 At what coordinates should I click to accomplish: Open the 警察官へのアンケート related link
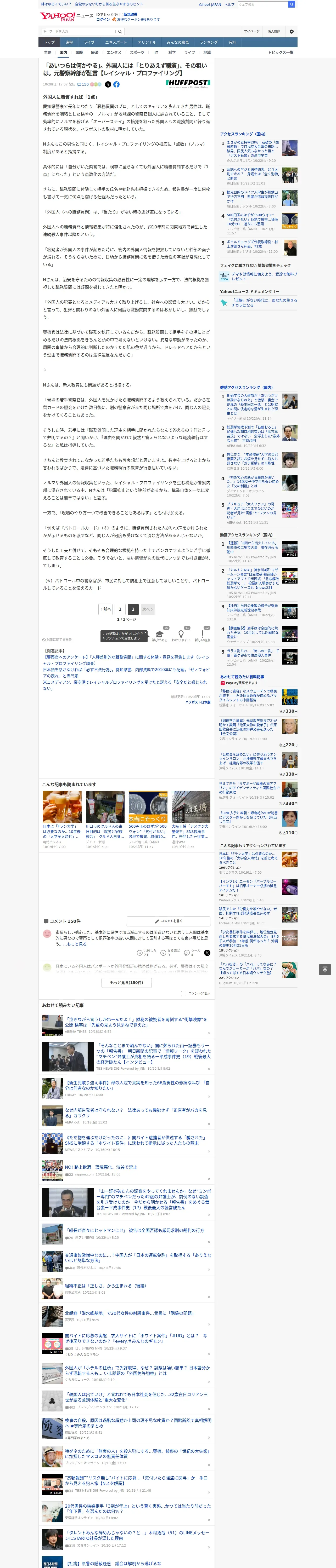126,660
